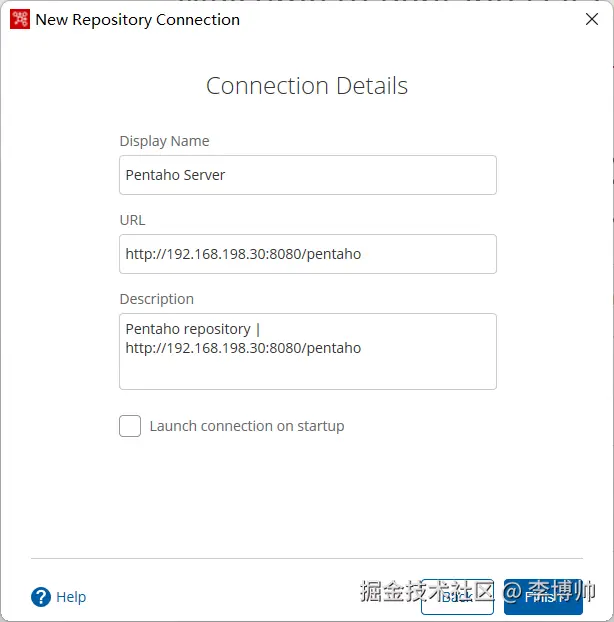
Task: Click the Pentaho app icon in title bar
Action: pyautogui.click(x=20, y=19)
